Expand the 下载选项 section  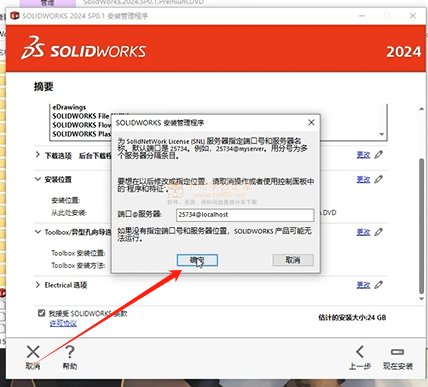[38, 155]
